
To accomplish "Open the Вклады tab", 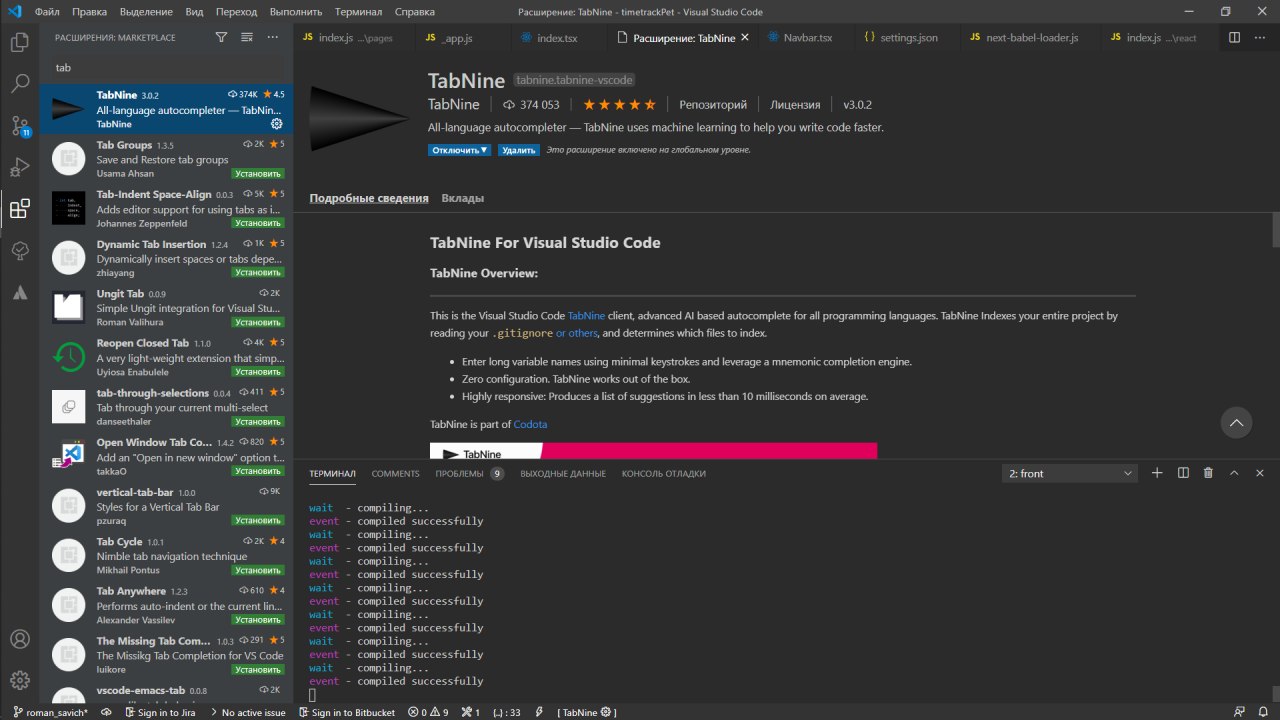I will [x=462, y=198].
